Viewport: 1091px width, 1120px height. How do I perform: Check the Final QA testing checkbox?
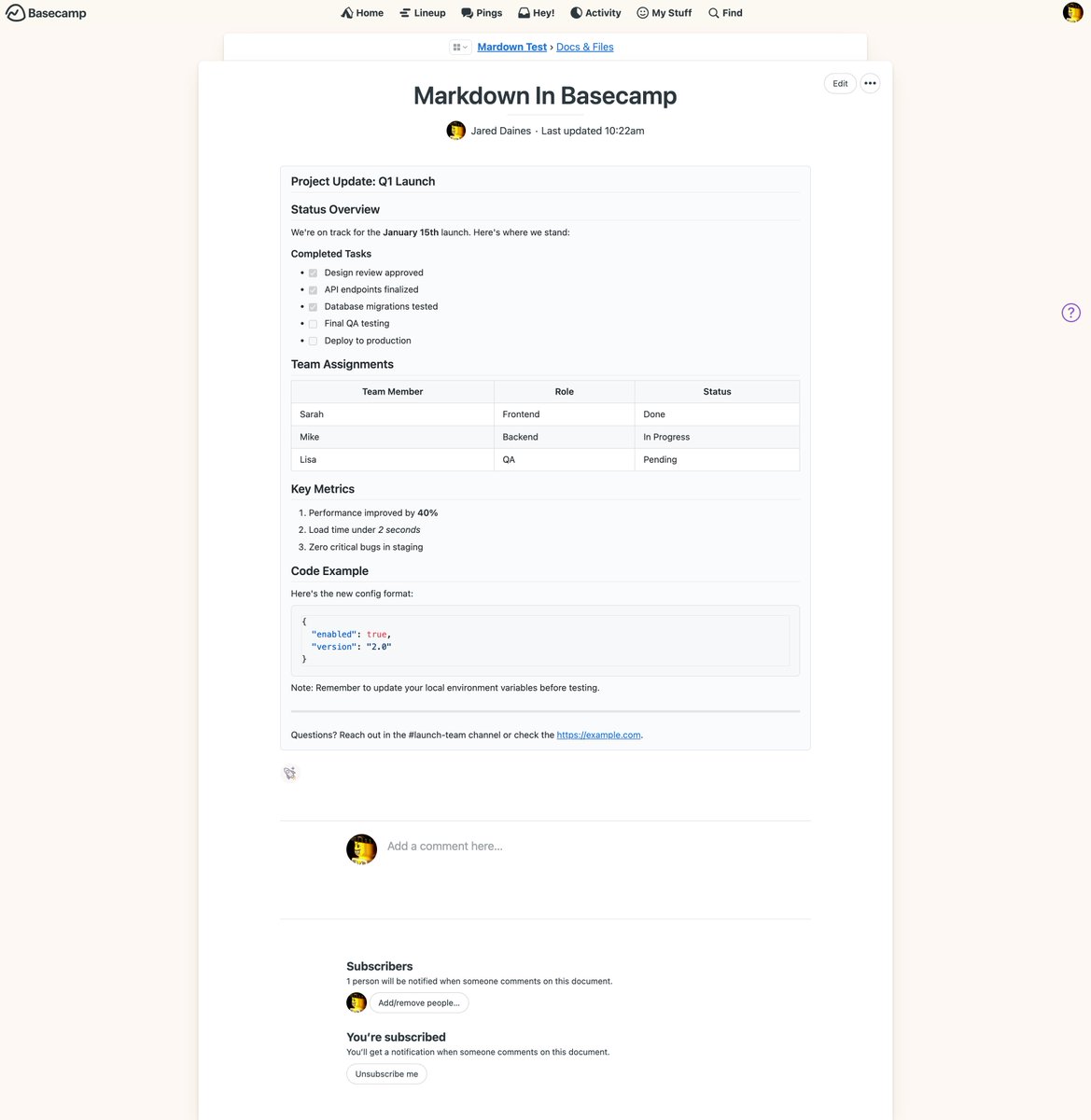(313, 324)
